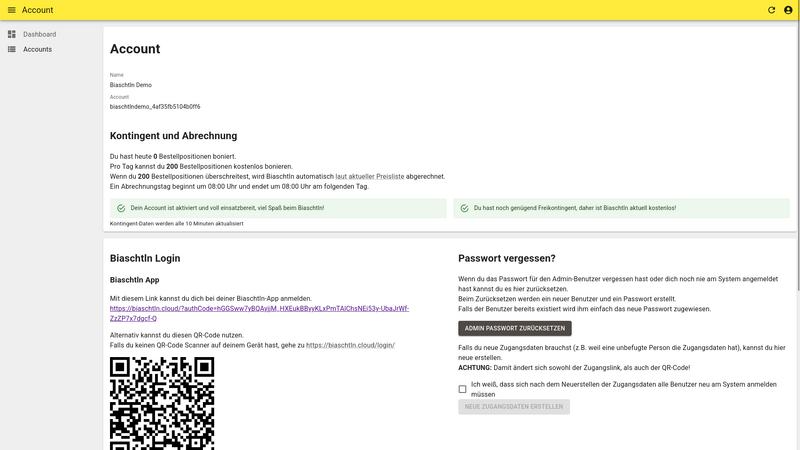The height and width of the screenshot is (450, 800).
Task: Tick the Neuerstellen der Zugangsdaten confirmation checkbox
Action: (462, 389)
